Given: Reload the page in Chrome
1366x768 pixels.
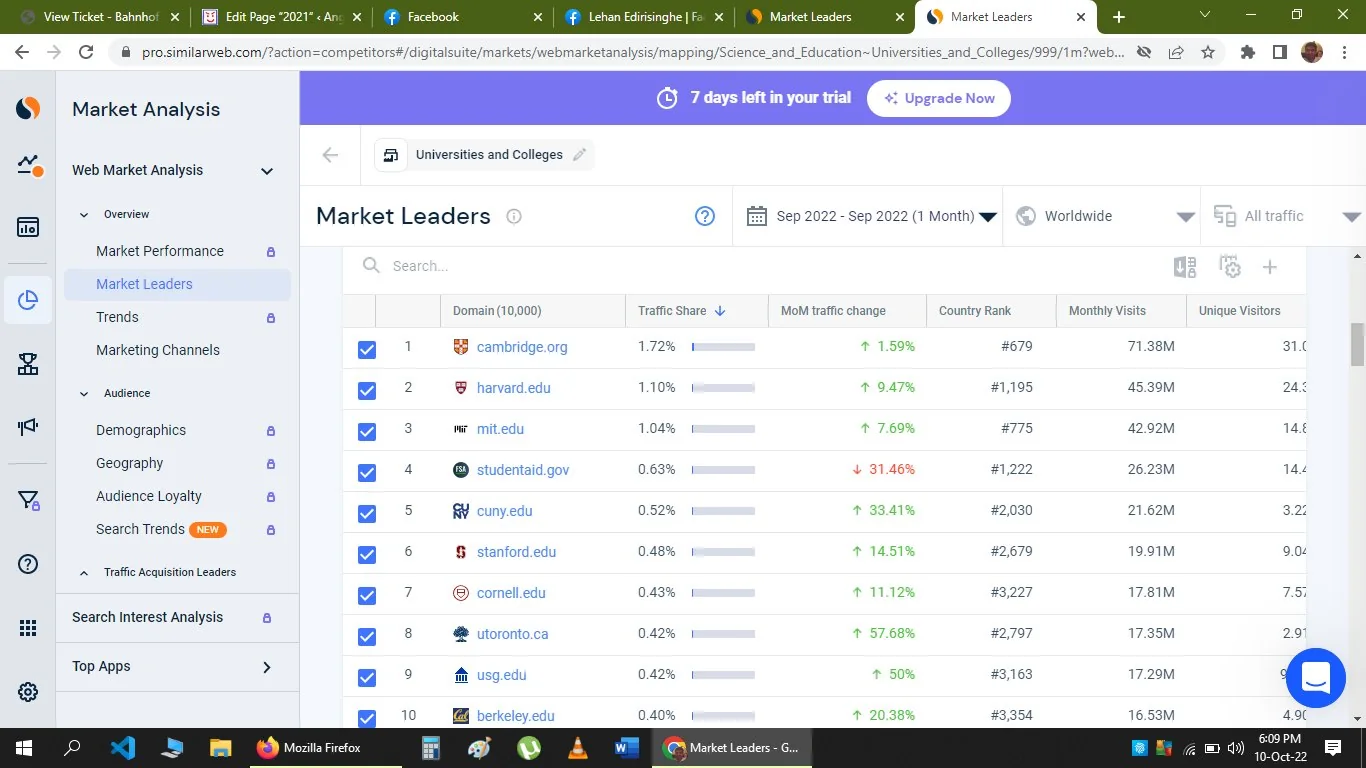Looking at the screenshot, I should (86, 53).
